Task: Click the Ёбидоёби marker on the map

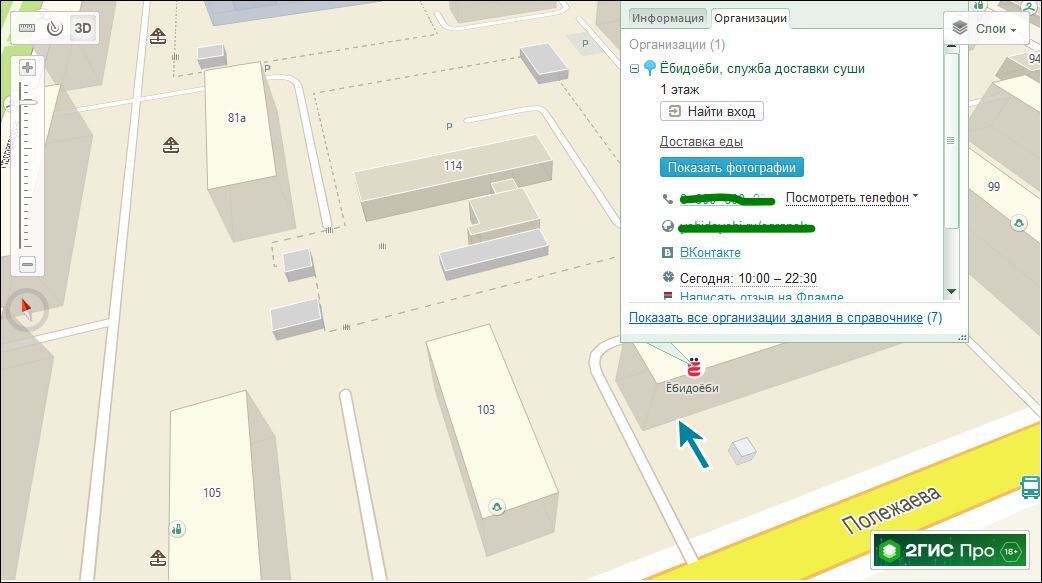Action: click(x=692, y=367)
